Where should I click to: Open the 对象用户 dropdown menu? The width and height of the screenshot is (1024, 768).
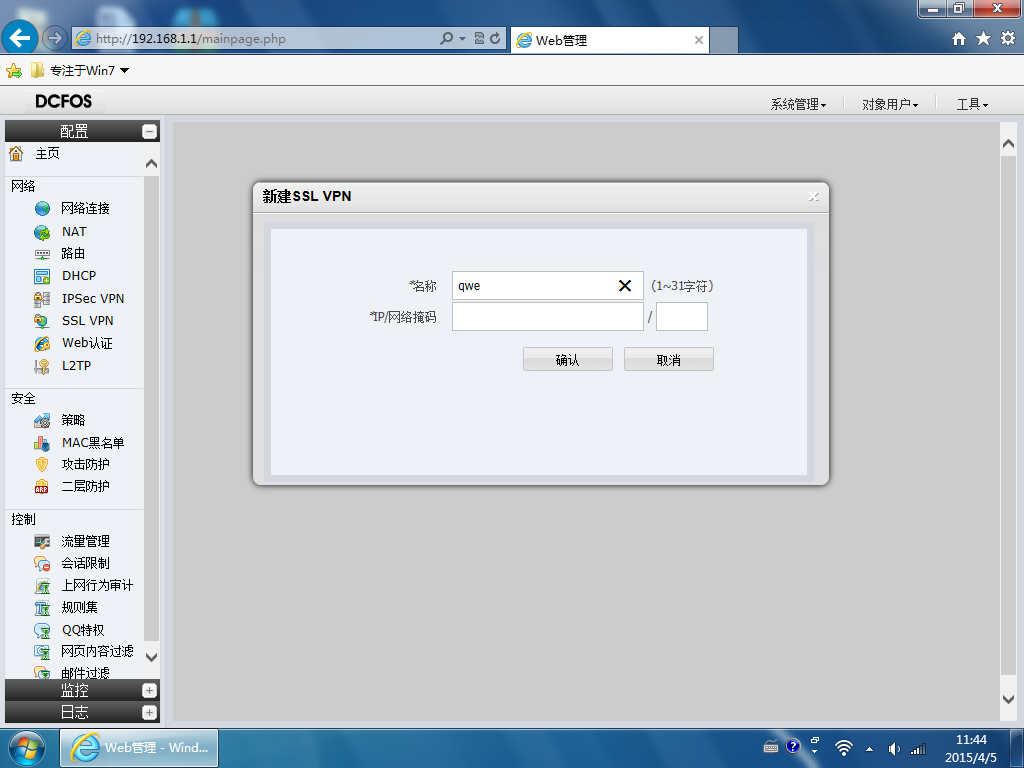[890, 104]
